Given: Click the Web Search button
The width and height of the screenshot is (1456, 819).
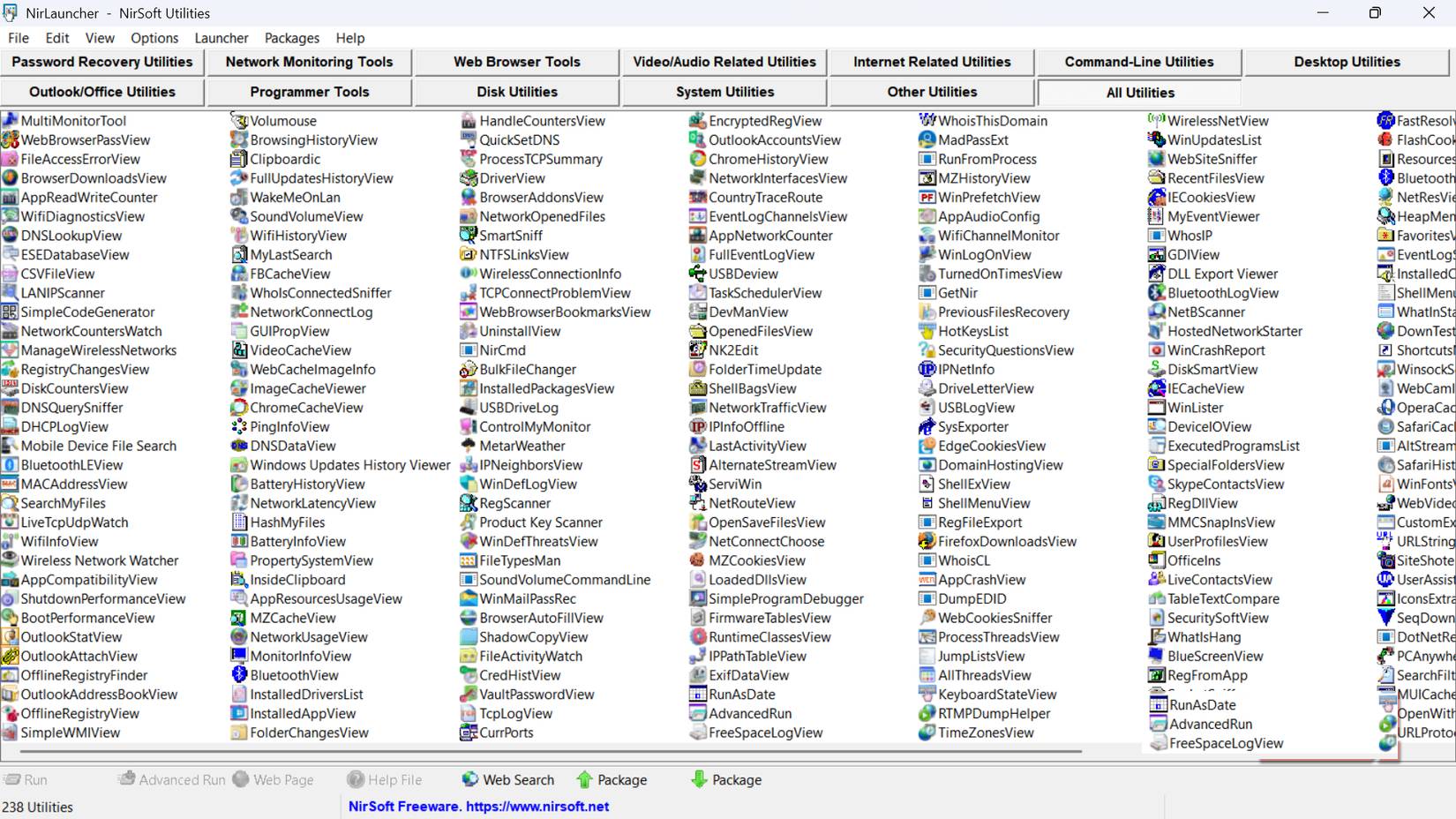Looking at the screenshot, I should pyautogui.click(x=508, y=780).
